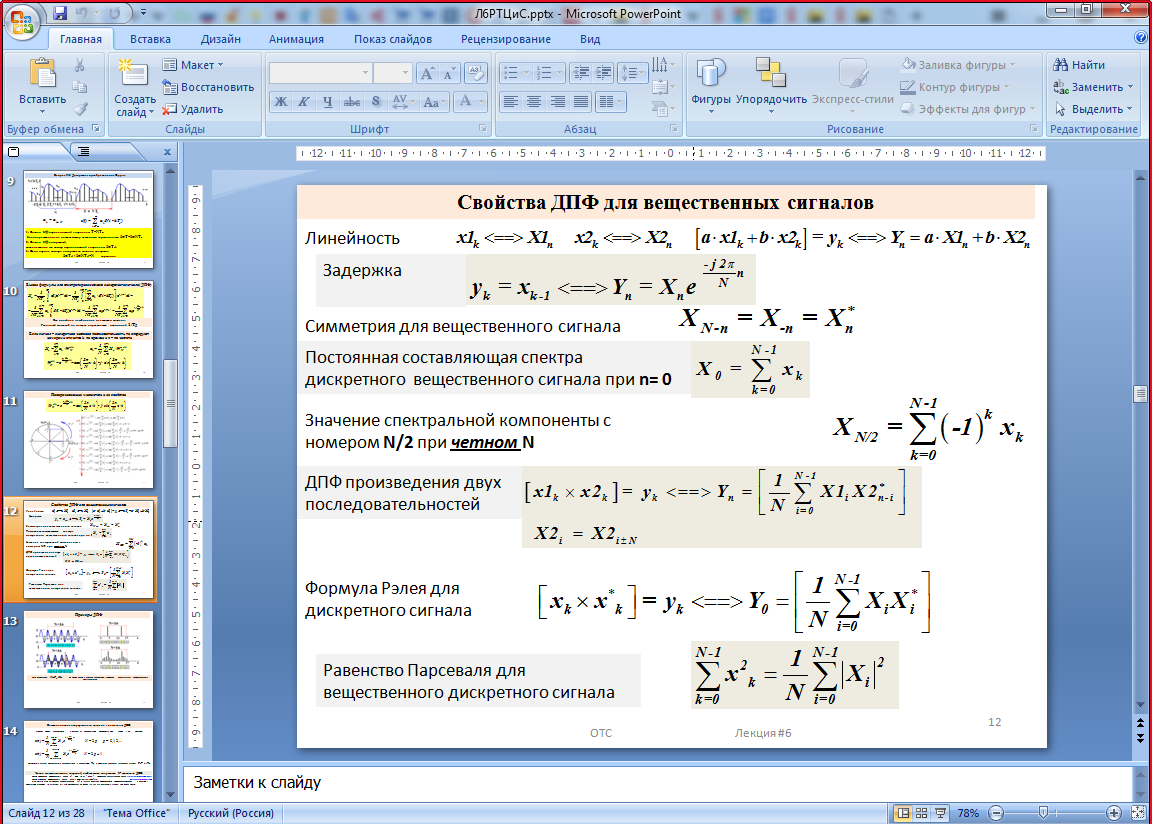Screen dimensions: 1152x824
Task: Select the Format Painter brush icon
Action: click(x=80, y=108)
